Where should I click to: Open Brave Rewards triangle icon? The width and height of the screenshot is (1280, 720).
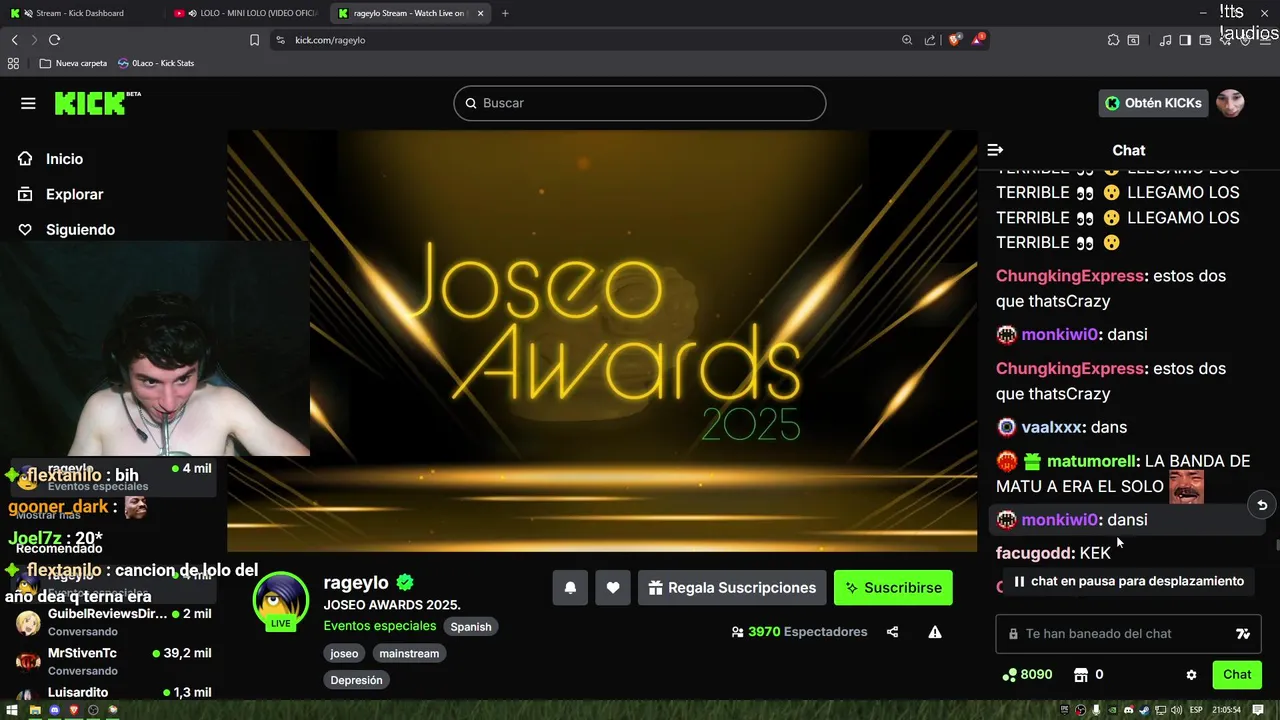tap(979, 40)
